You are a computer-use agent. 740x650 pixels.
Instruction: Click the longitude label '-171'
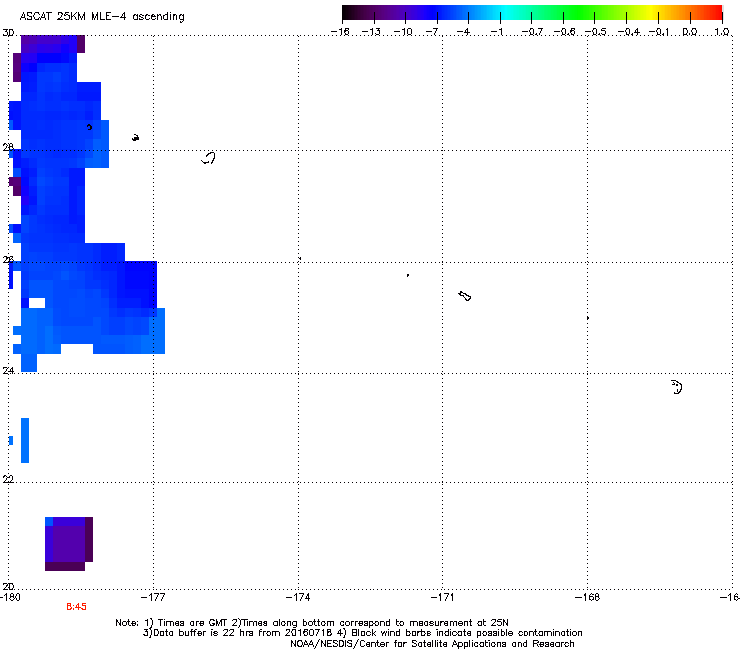point(442,597)
